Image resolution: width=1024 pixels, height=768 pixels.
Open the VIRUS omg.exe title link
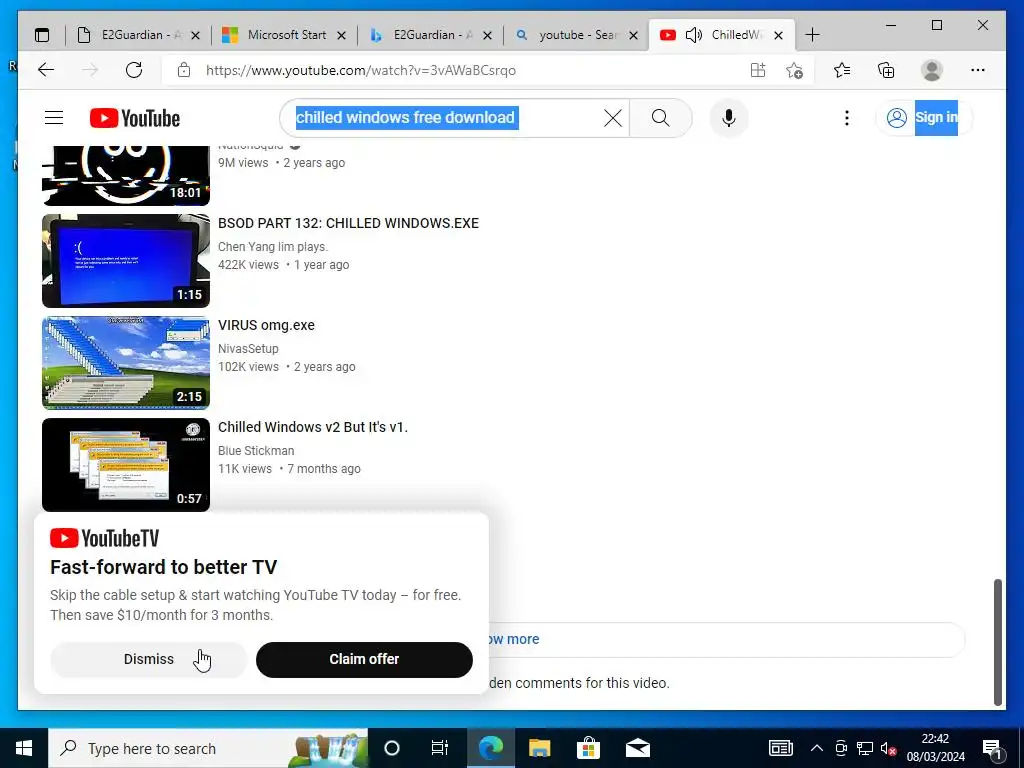tap(266, 325)
